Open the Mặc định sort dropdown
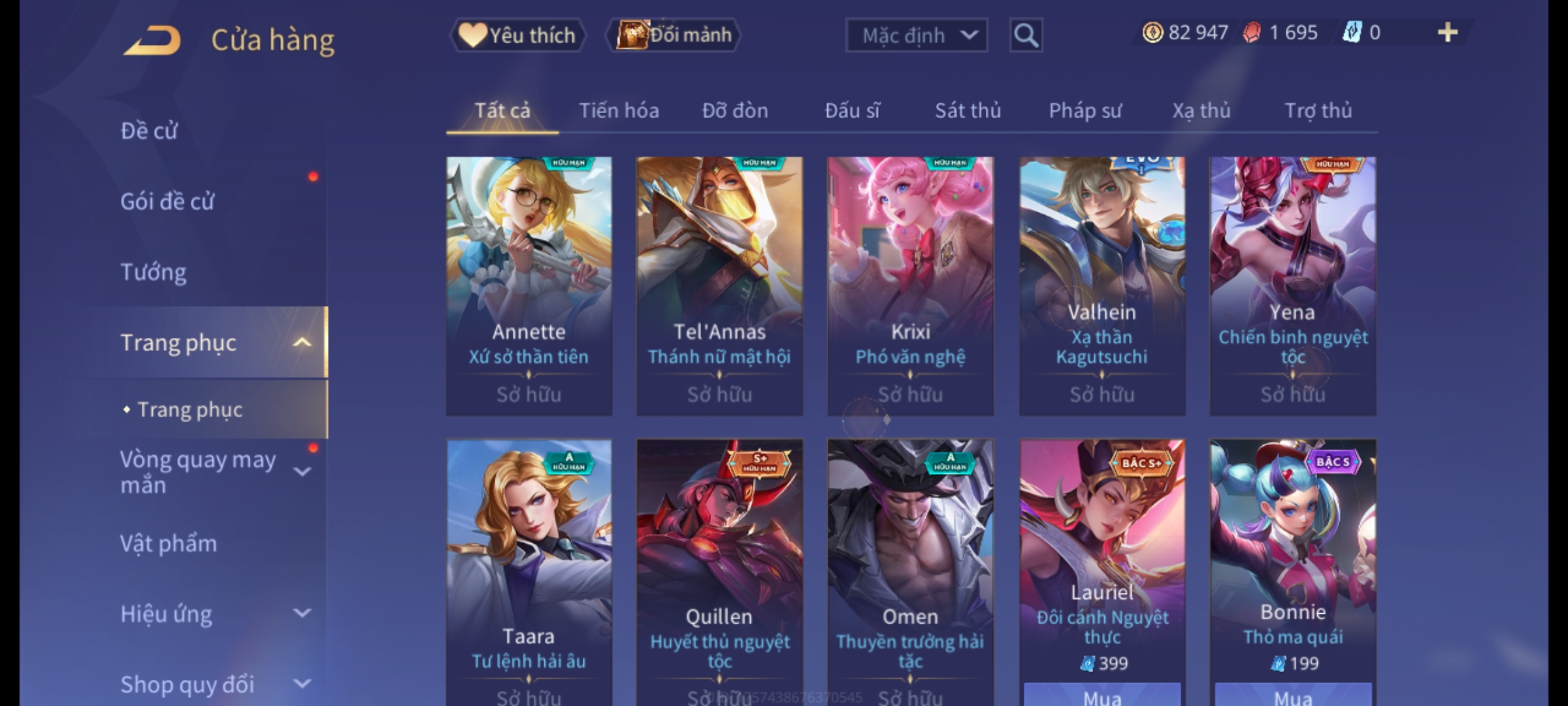Screen dimensions: 1568x706 click(916, 35)
